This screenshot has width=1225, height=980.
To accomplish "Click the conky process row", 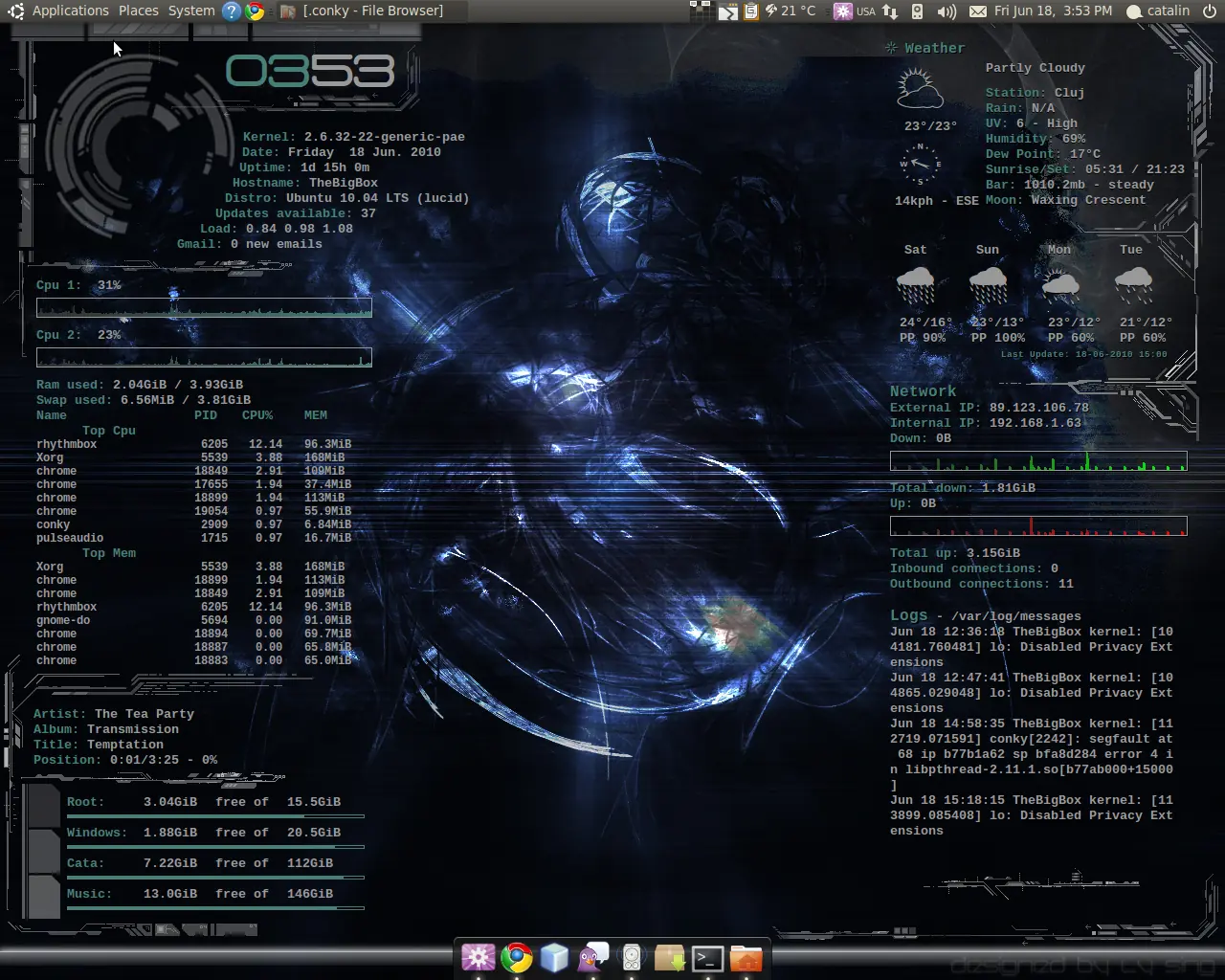I will pyautogui.click(x=194, y=524).
